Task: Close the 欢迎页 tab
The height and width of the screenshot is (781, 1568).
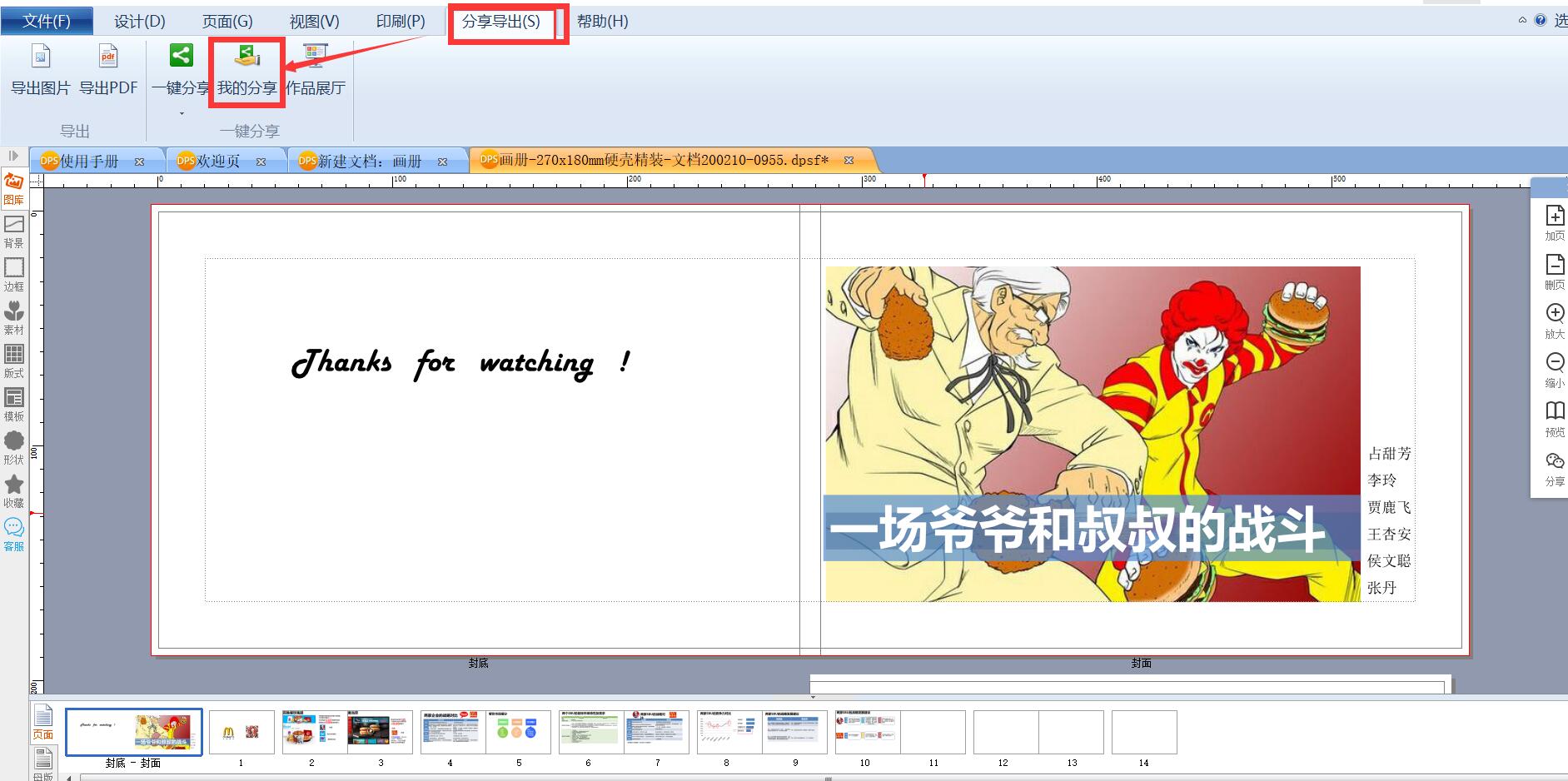Action: coord(261,162)
